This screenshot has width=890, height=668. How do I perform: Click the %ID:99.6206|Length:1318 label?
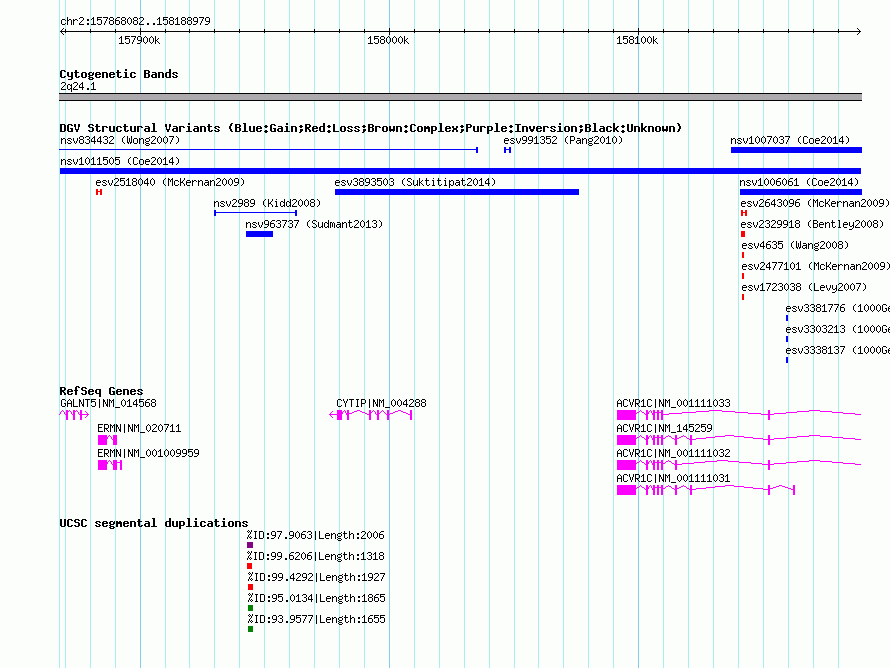[x=316, y=556]
